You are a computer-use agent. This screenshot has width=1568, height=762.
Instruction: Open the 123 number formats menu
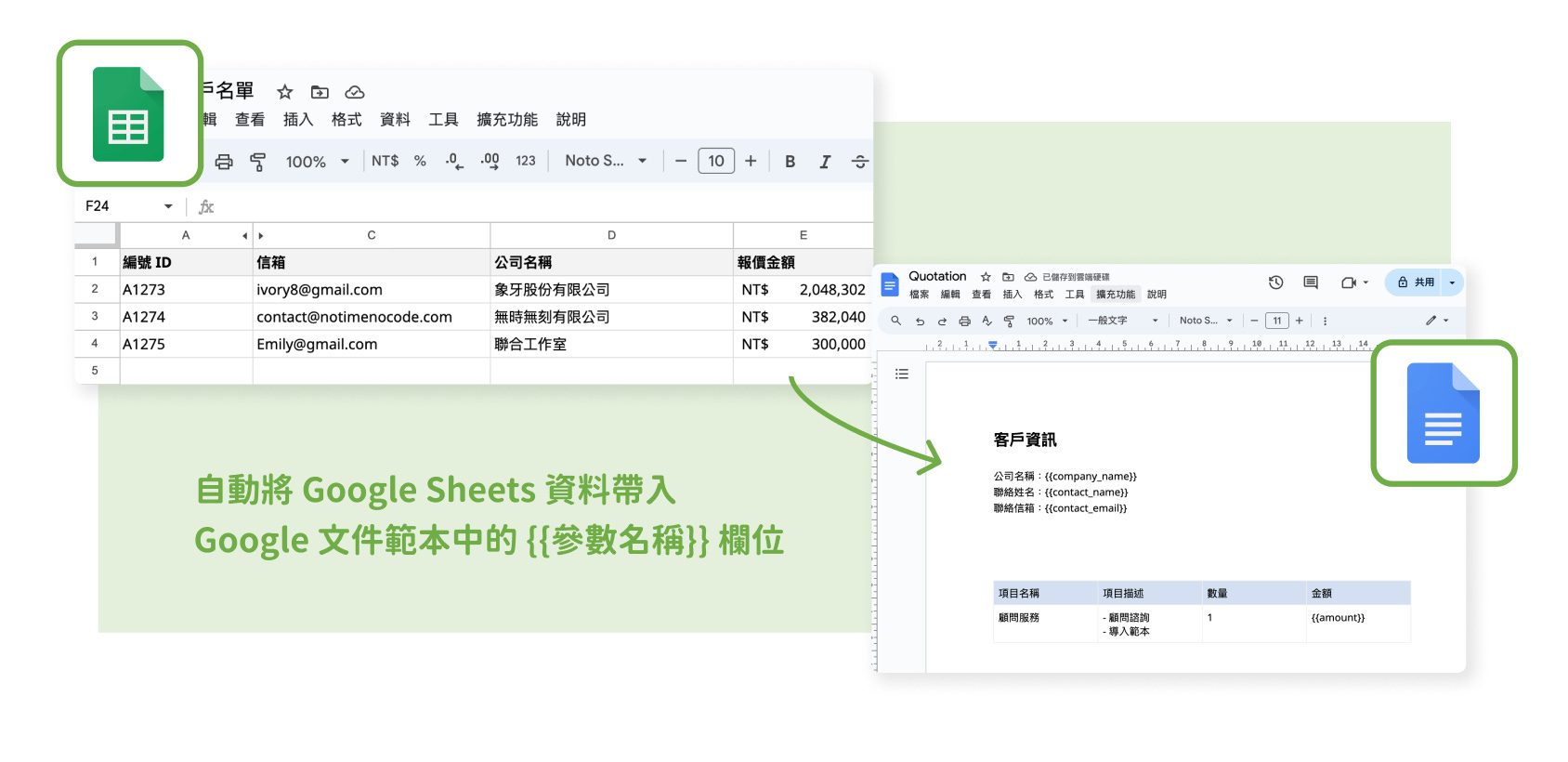click(526, 161)
